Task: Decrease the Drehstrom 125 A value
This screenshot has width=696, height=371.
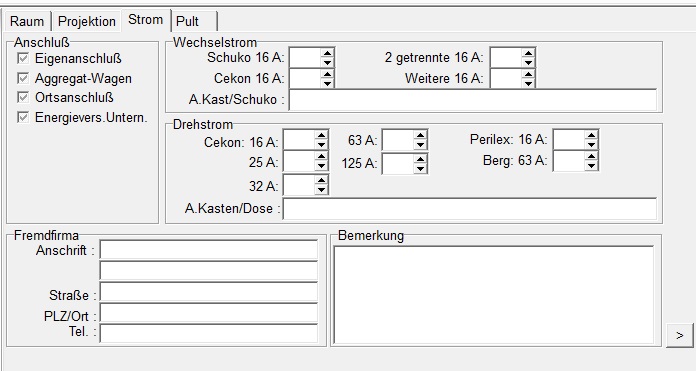Action: [420, 169]
